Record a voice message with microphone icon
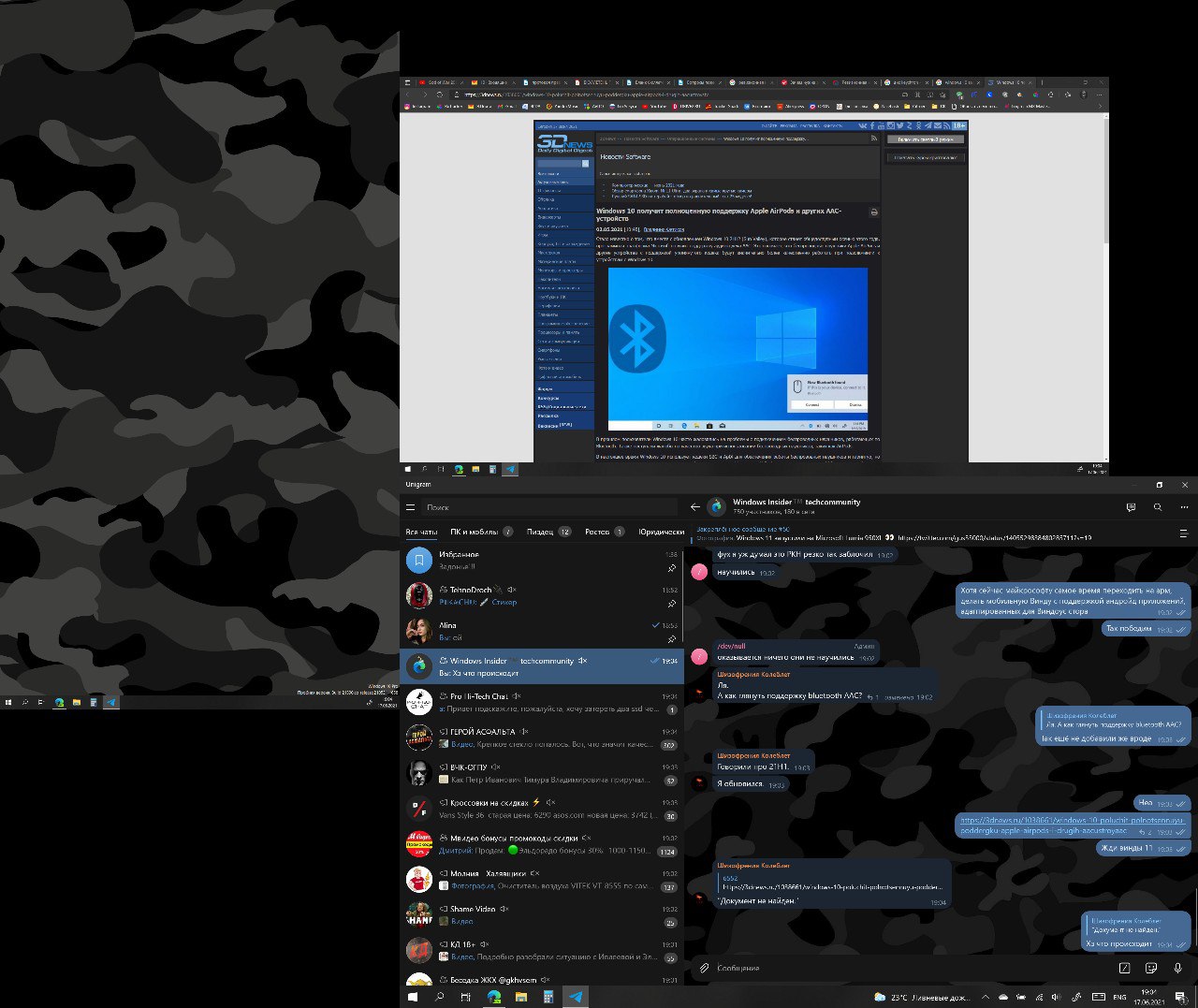Image resolution: width=1198 pixels, height=1008 pixels. (1177, 968)
